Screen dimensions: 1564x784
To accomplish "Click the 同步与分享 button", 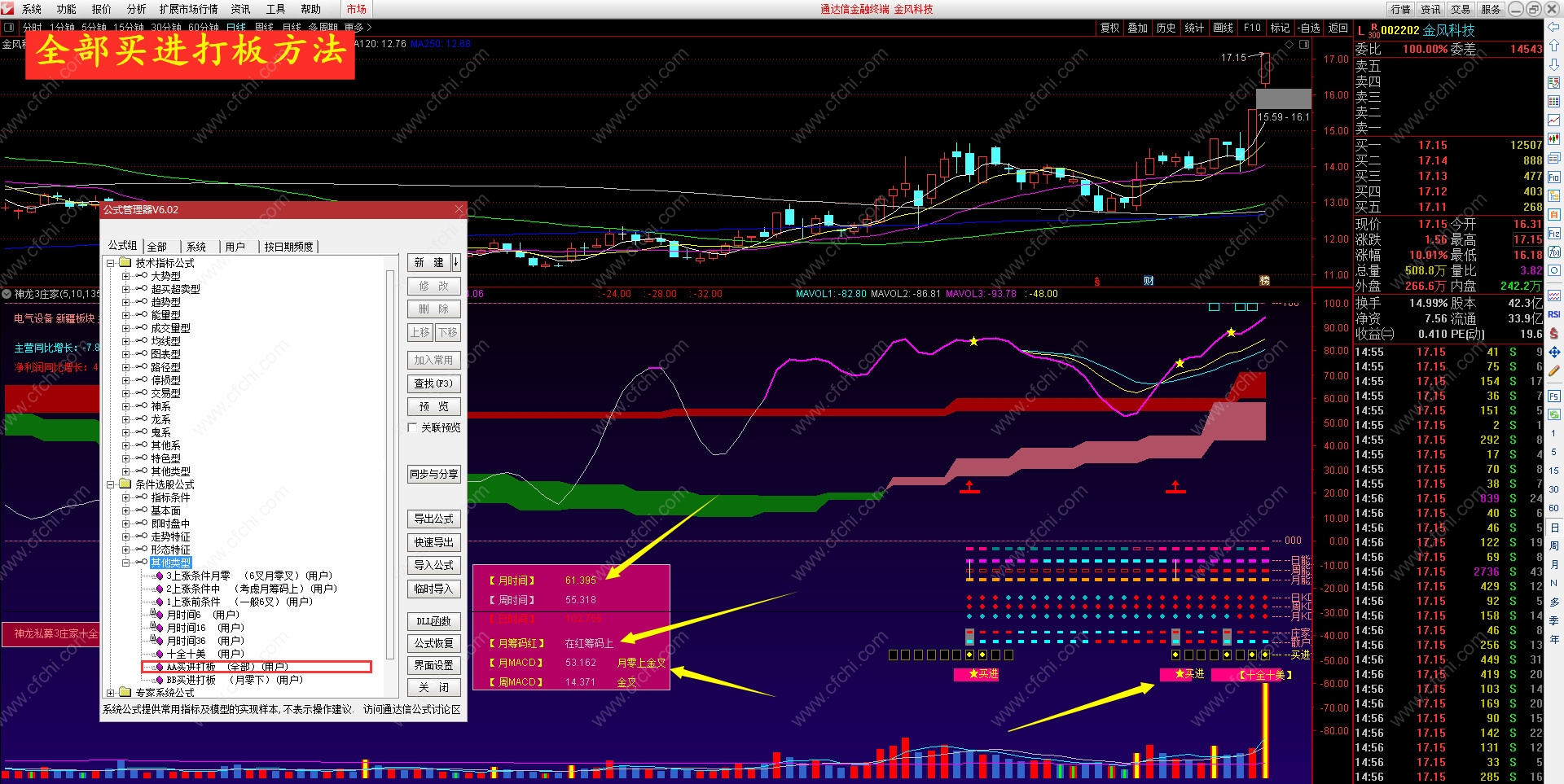I will click(x=433, y=474).
